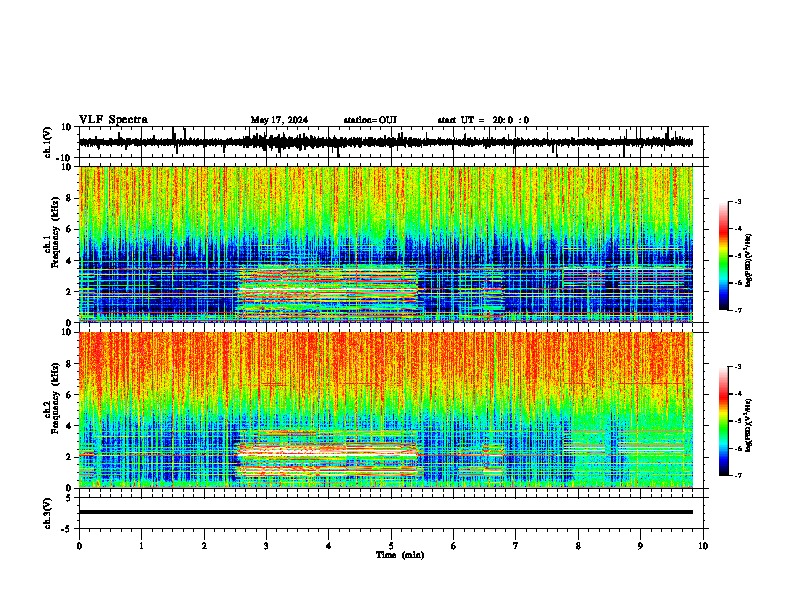Click the ch.1(V) waveform axis label
Viewport: 792px width, 612px height.
(48, 142)
